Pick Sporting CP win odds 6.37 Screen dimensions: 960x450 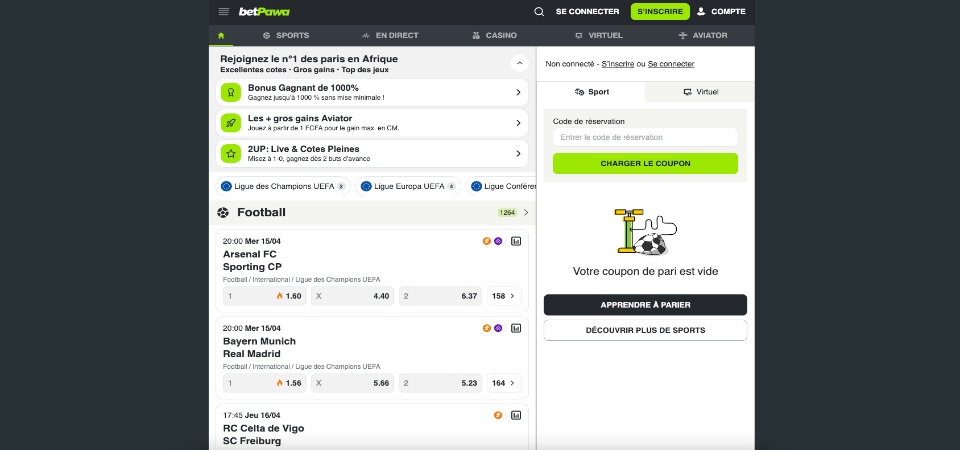440,296
